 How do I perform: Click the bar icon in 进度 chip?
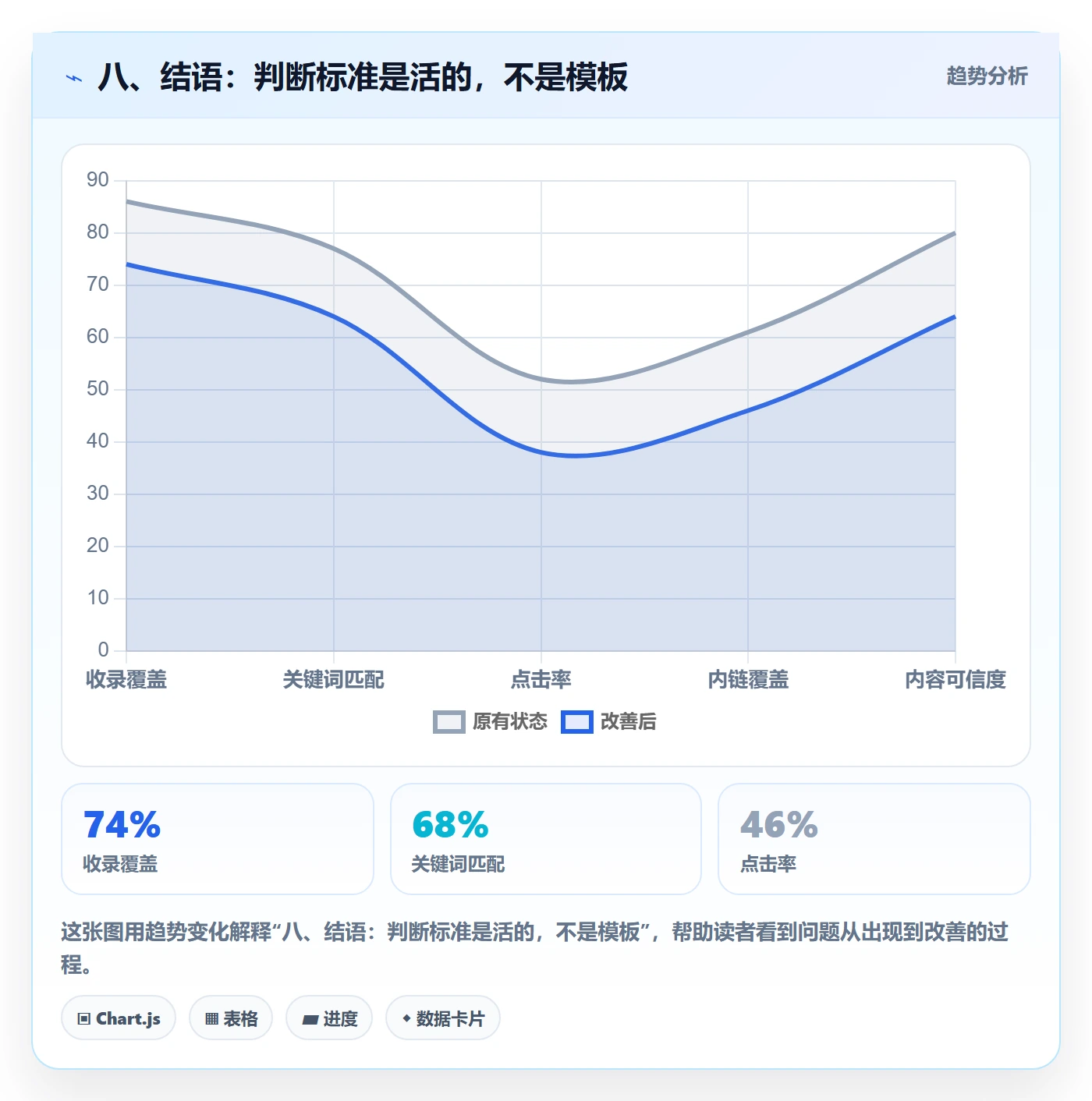[x=310, y=1019]
